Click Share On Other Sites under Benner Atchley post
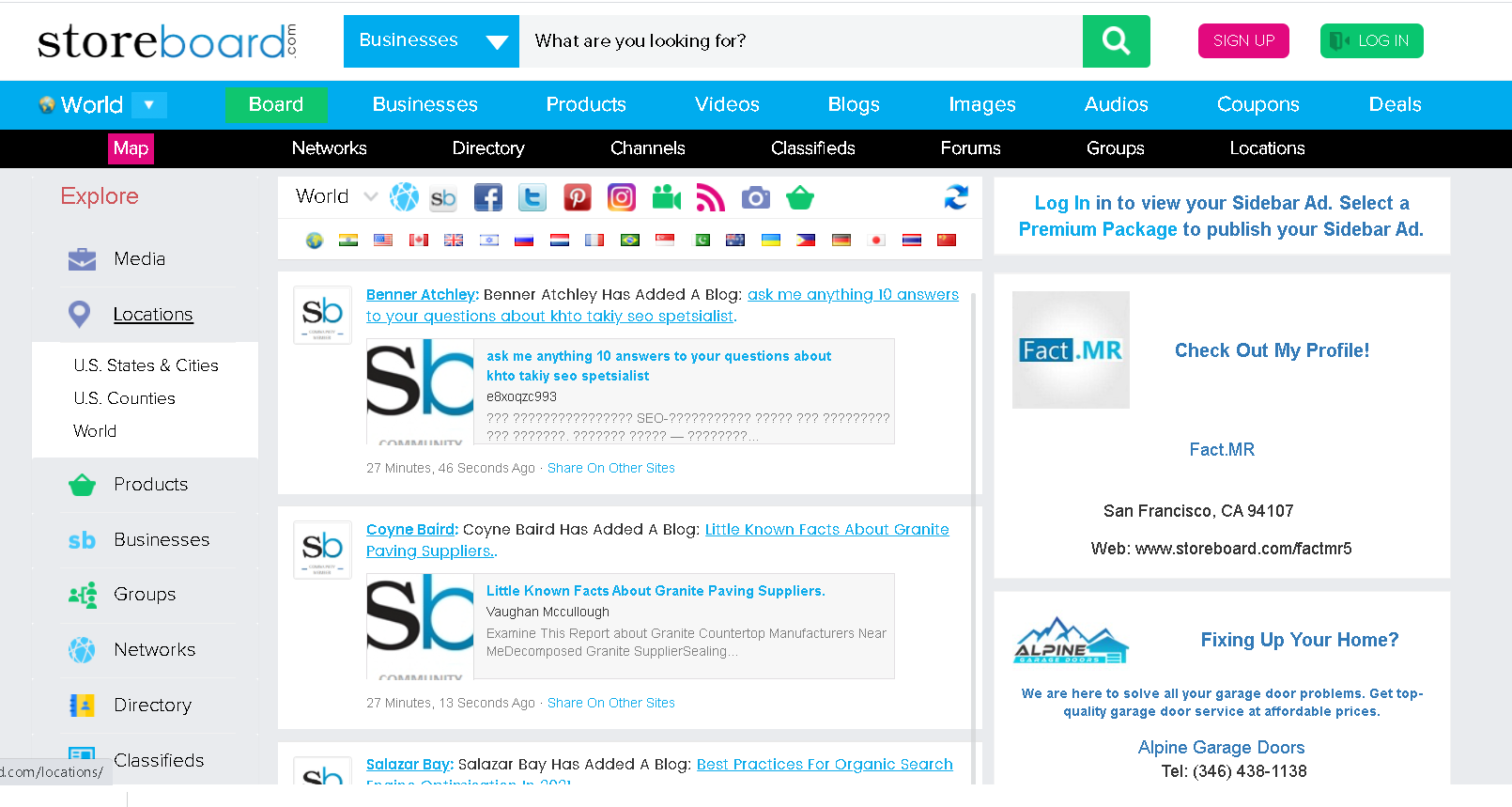1512x807 pixels. 611,468
